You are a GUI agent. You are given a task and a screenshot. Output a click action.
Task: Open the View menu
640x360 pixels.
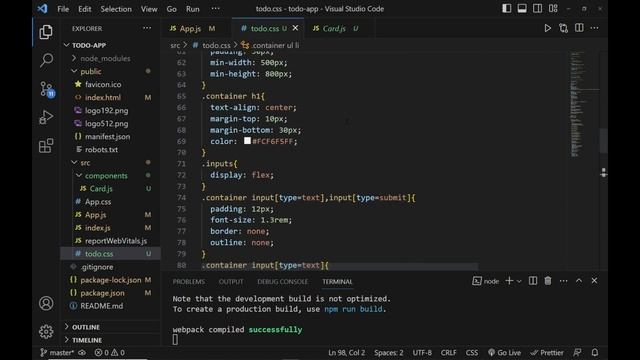click(x=149, y=9)
